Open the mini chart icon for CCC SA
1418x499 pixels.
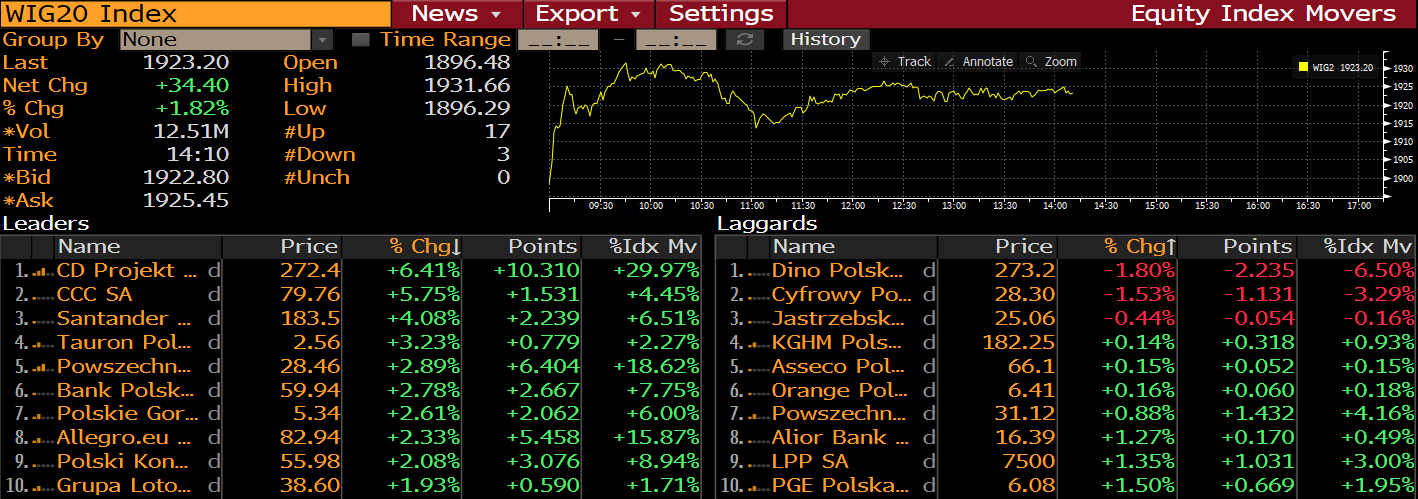tap(42, 295)
